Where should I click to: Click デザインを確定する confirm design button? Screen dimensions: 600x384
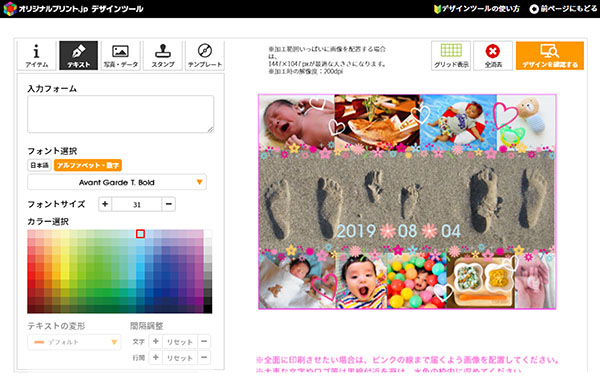coord(550,55)
